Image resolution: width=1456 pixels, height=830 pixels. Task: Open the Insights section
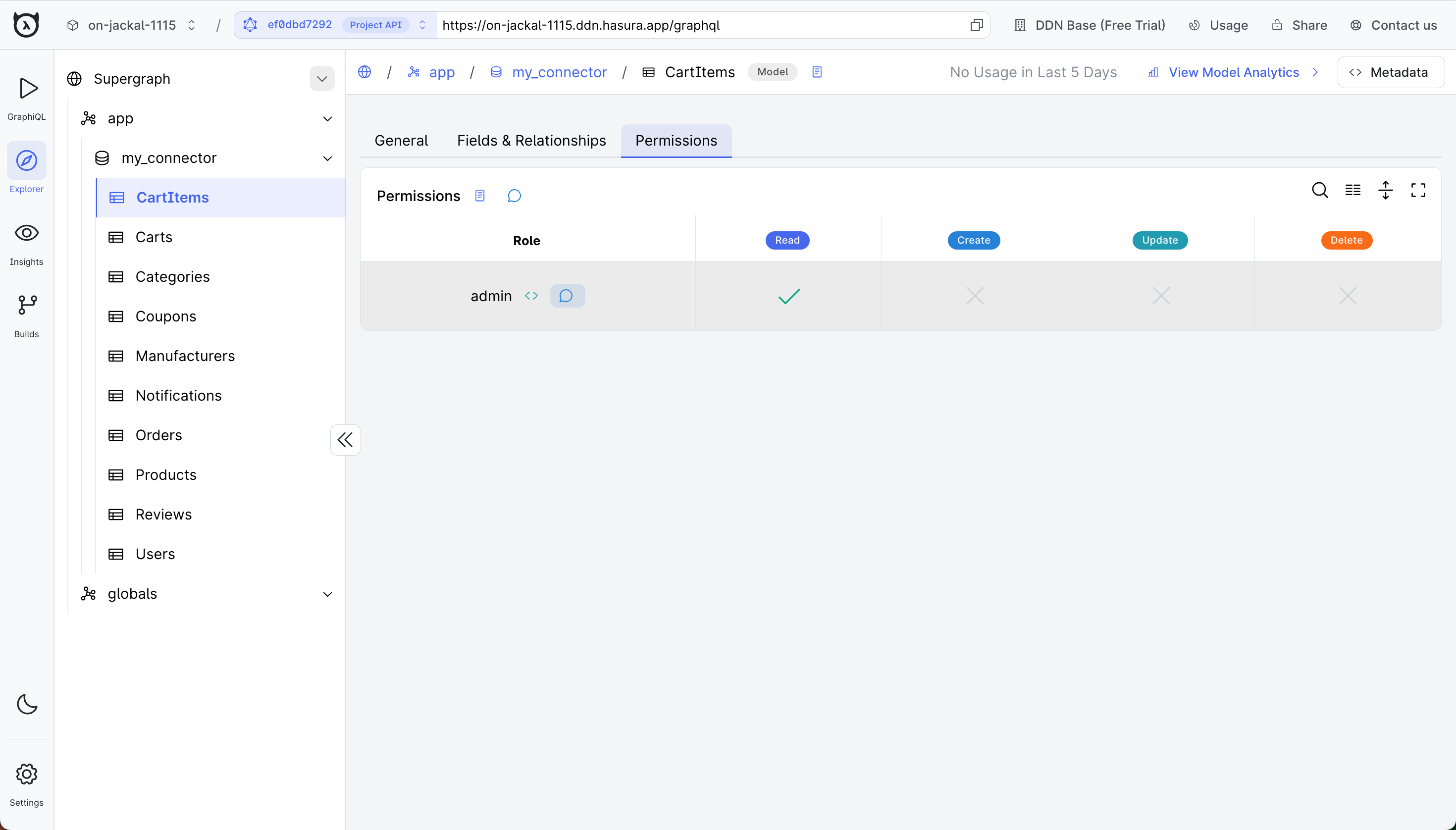pos(26,244)
